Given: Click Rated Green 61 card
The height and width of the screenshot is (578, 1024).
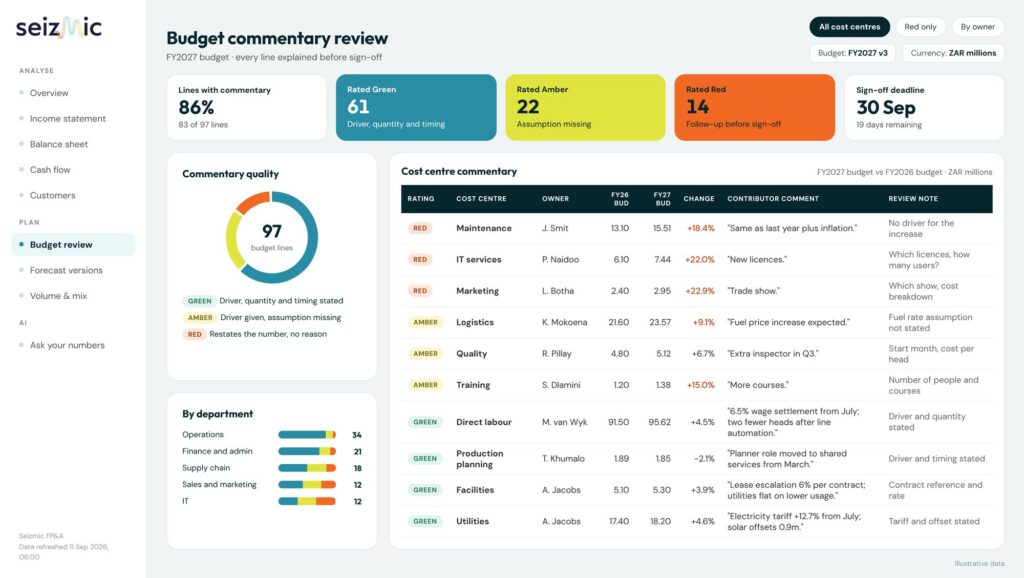Looking at the screenshot, I should click(x=416, y=107).
